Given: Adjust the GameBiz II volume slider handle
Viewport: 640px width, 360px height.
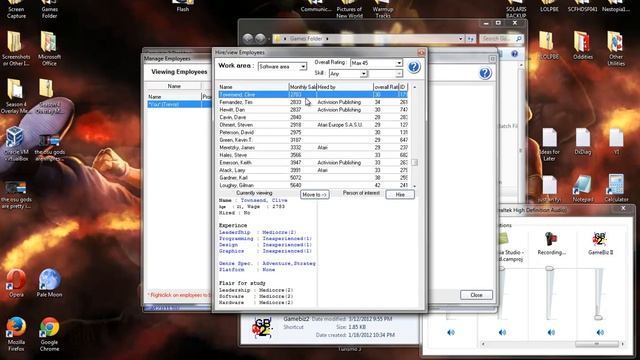Looking at the screenshot, I should tap(598, 317).
